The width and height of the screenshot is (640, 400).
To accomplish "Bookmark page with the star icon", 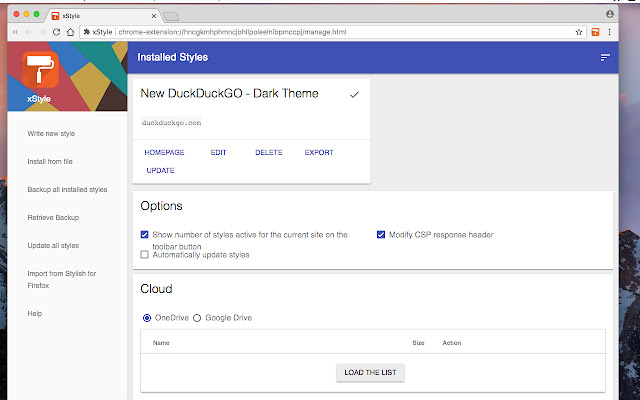I will pos(579,32).
